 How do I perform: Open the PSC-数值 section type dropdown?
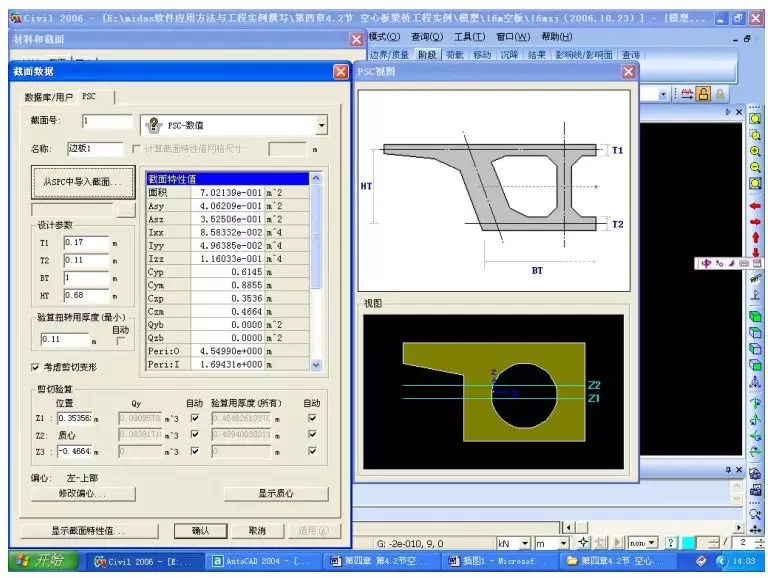point(321,125)
